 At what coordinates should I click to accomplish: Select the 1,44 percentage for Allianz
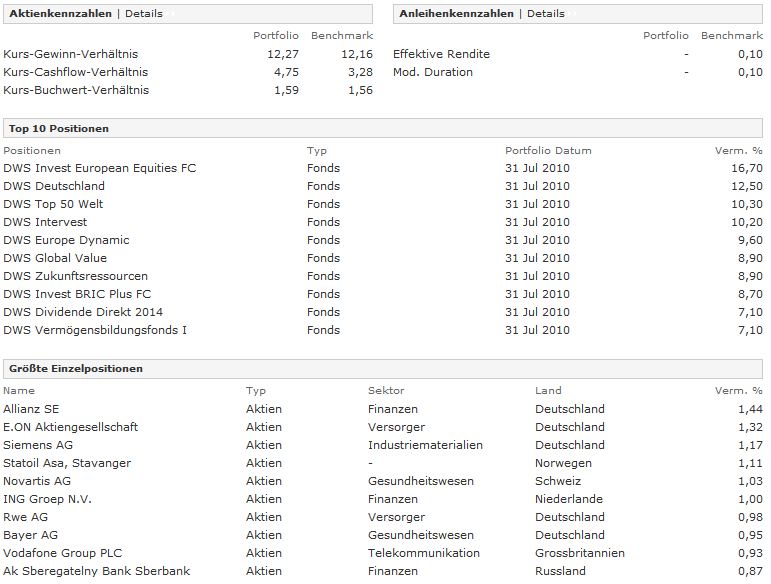750,409
